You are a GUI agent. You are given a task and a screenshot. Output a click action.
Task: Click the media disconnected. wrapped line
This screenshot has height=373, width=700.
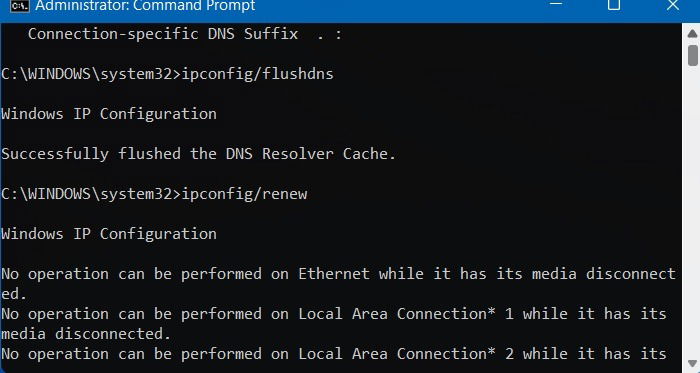[x=86, y=334]
